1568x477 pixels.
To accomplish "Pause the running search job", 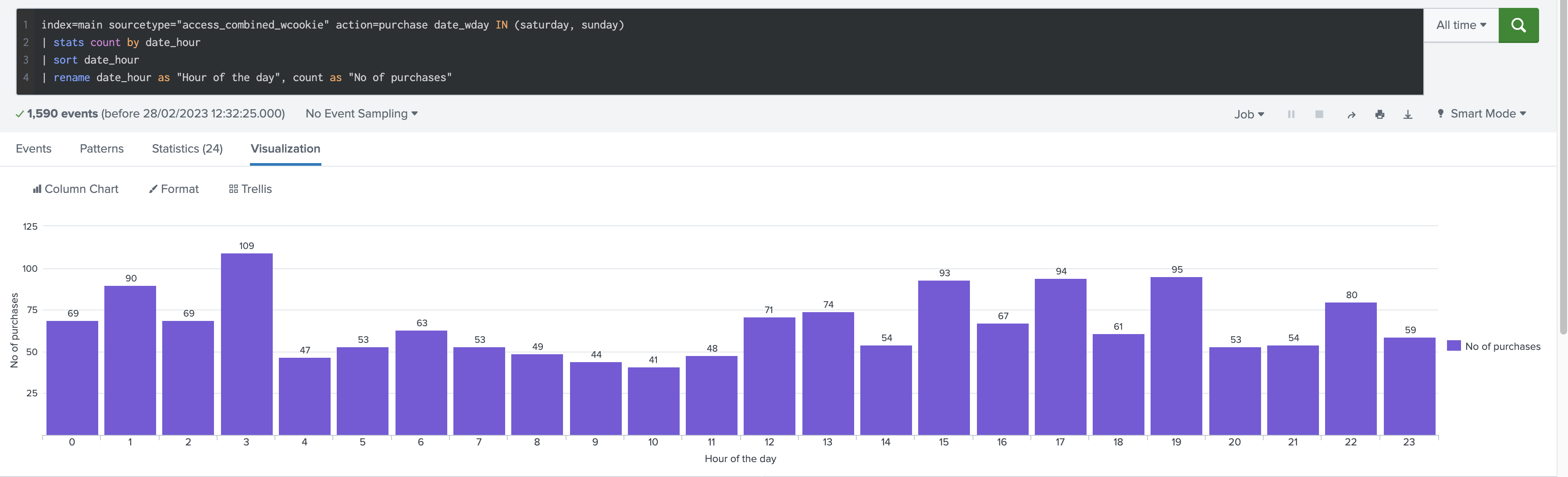I will 1291,114.
